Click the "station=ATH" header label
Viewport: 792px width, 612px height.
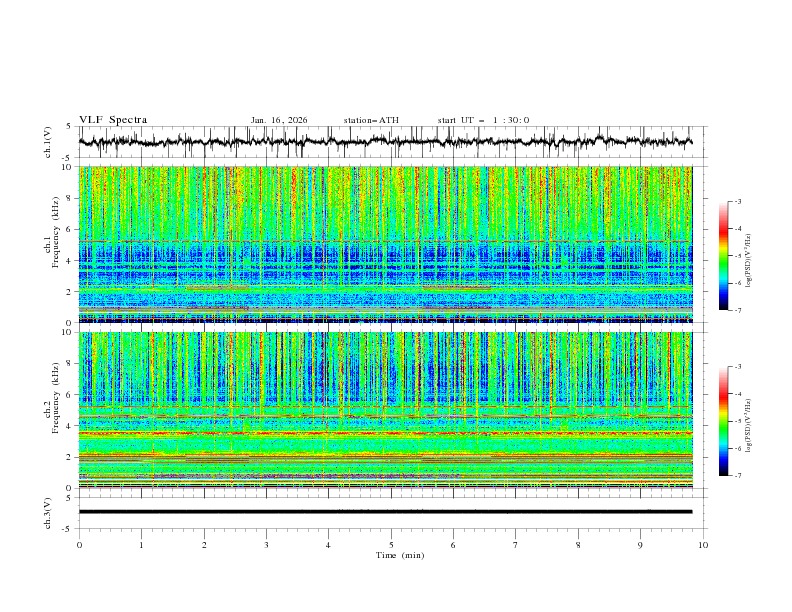point(371,120)
